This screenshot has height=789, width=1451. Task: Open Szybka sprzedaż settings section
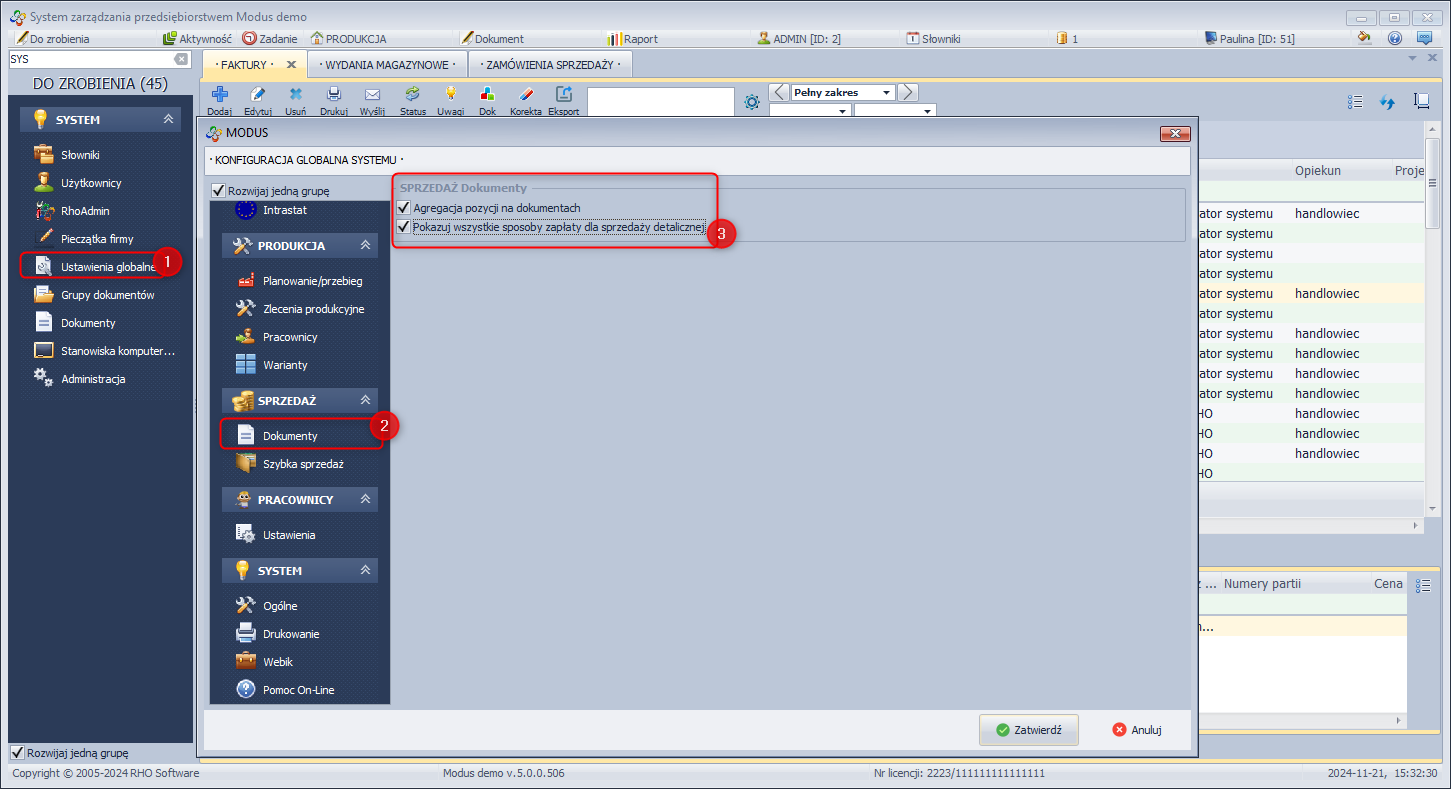coord(302,464)
